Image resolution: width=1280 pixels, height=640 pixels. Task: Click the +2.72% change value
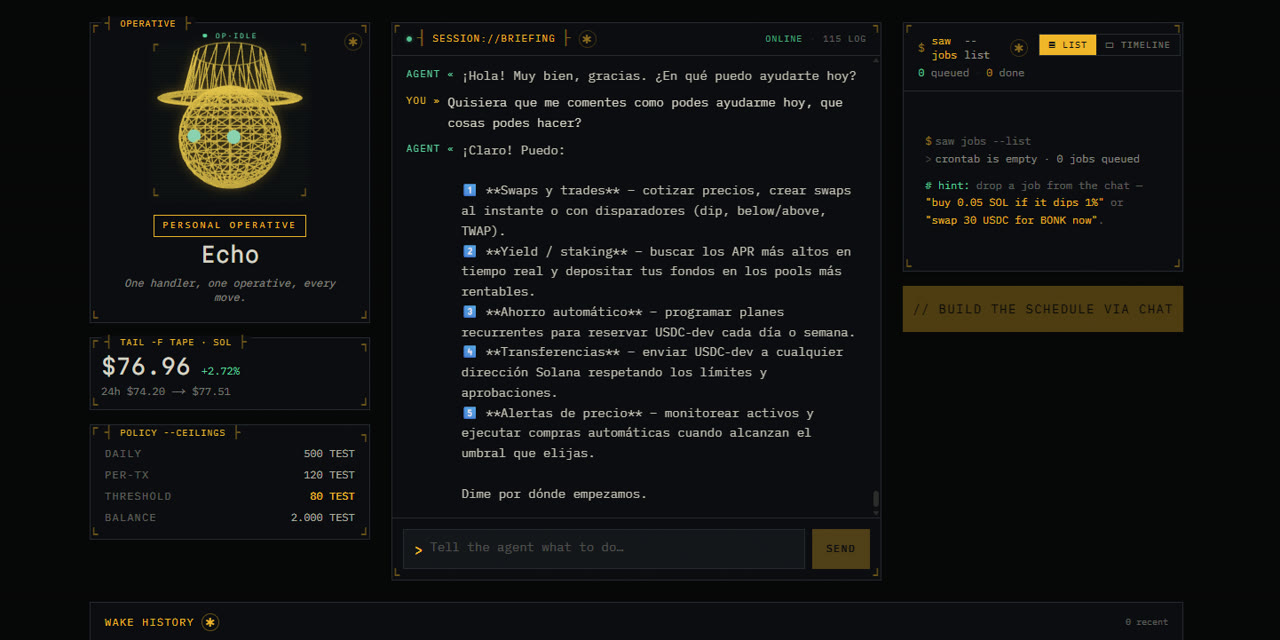[220, 371]
